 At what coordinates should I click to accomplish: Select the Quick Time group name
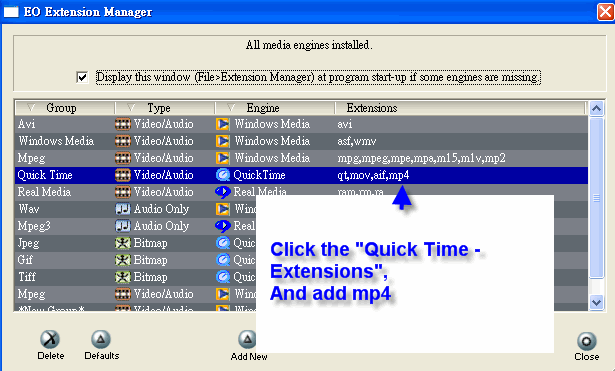45,175
